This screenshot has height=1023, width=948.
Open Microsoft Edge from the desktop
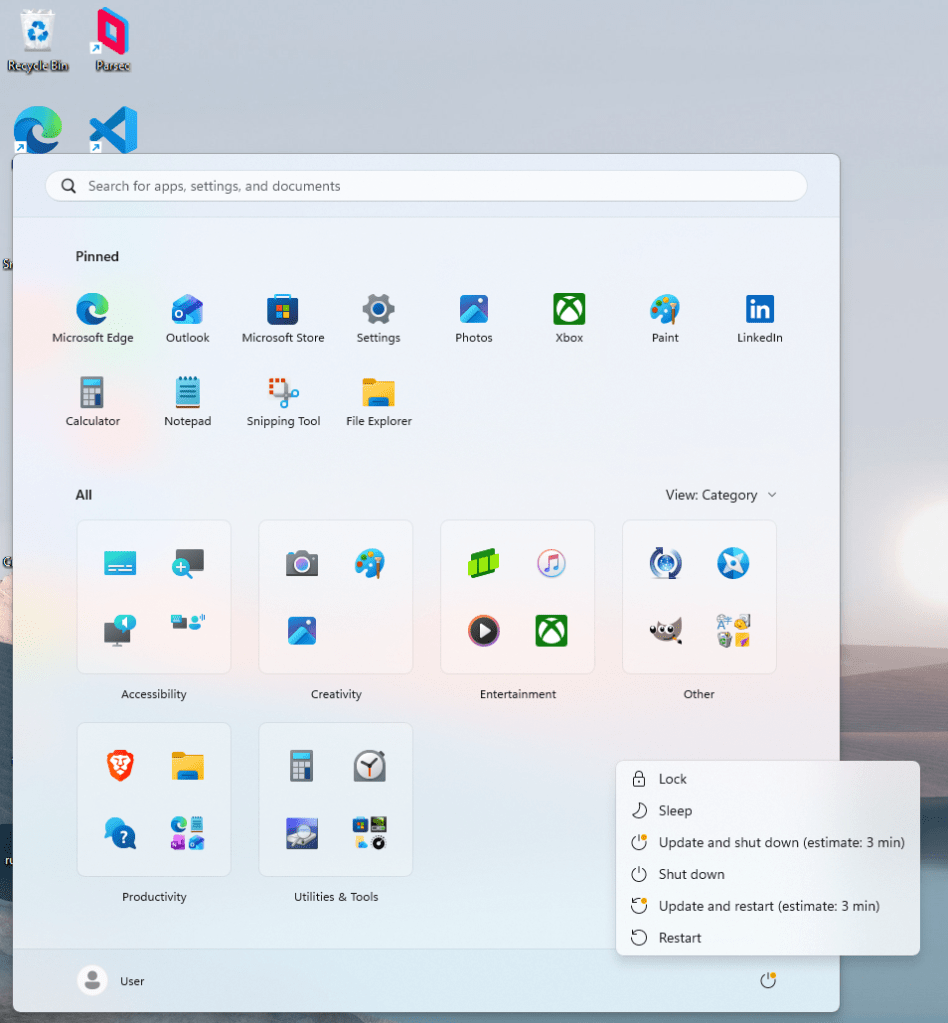click(37, 130)
